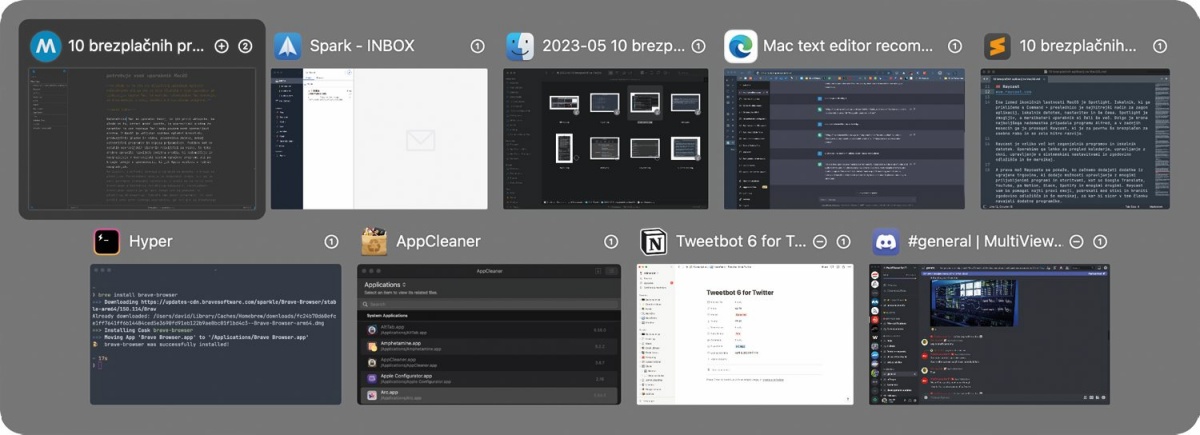
Task: Click the 'Spark - INBOX' window title
Action: 362,46
